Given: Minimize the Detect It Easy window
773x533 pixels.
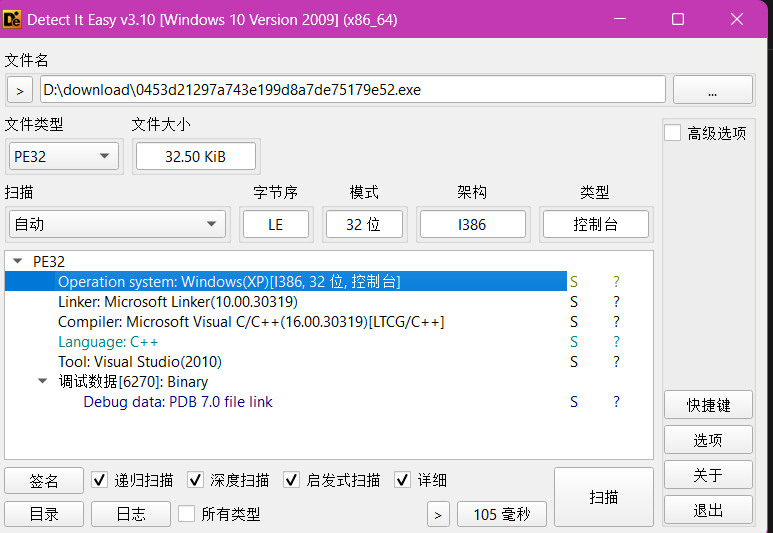Looking at the screenshot, I should 620,19.
